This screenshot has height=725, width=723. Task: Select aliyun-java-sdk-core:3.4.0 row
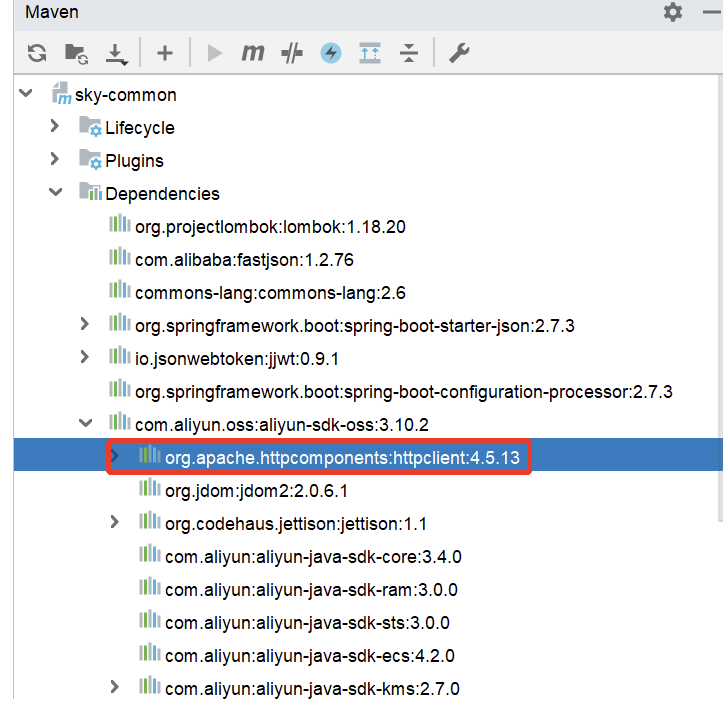[368, 557]
